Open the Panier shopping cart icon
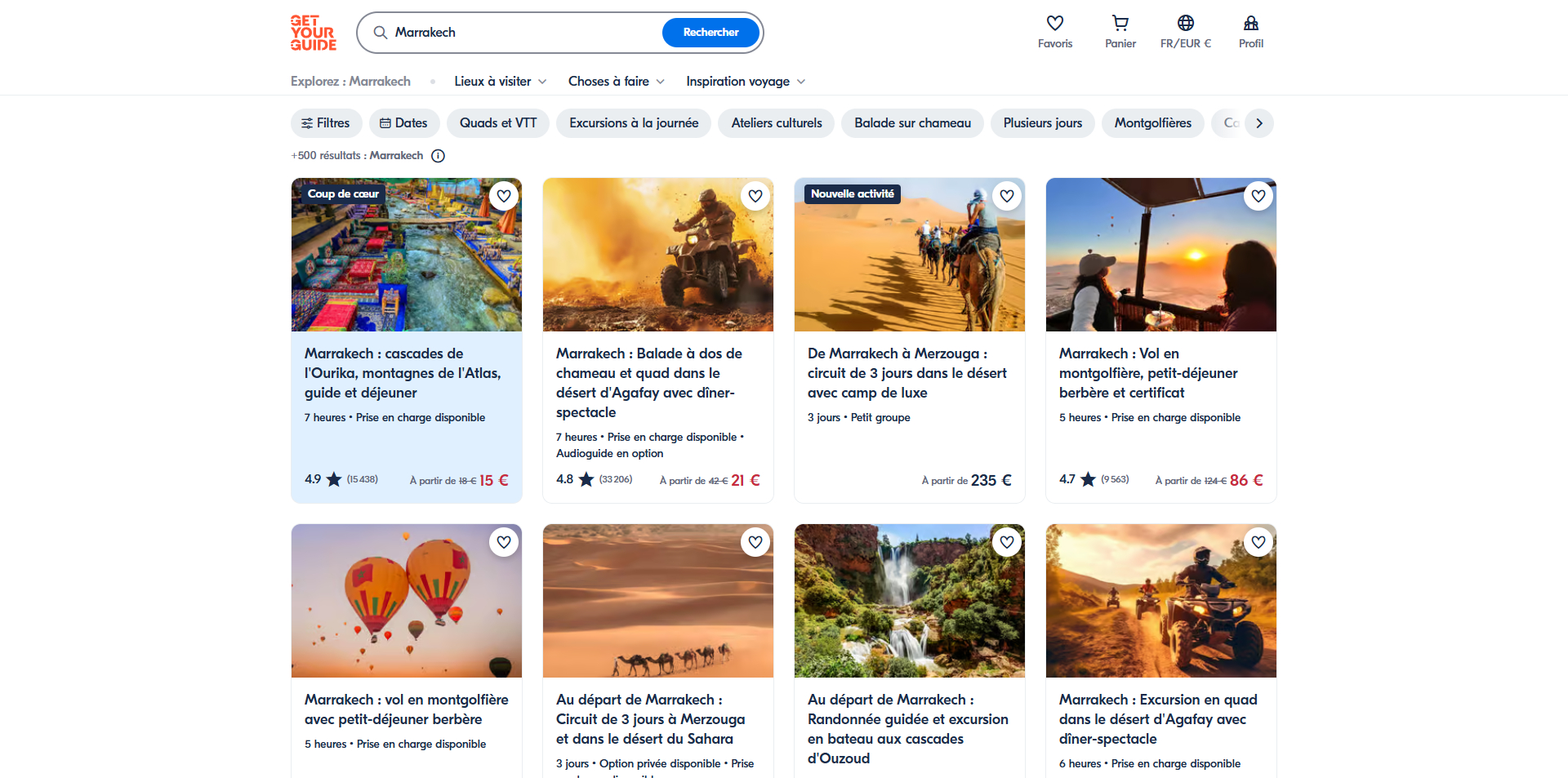This screenshot has height=778, width=1568. [x=1120, y=23]
